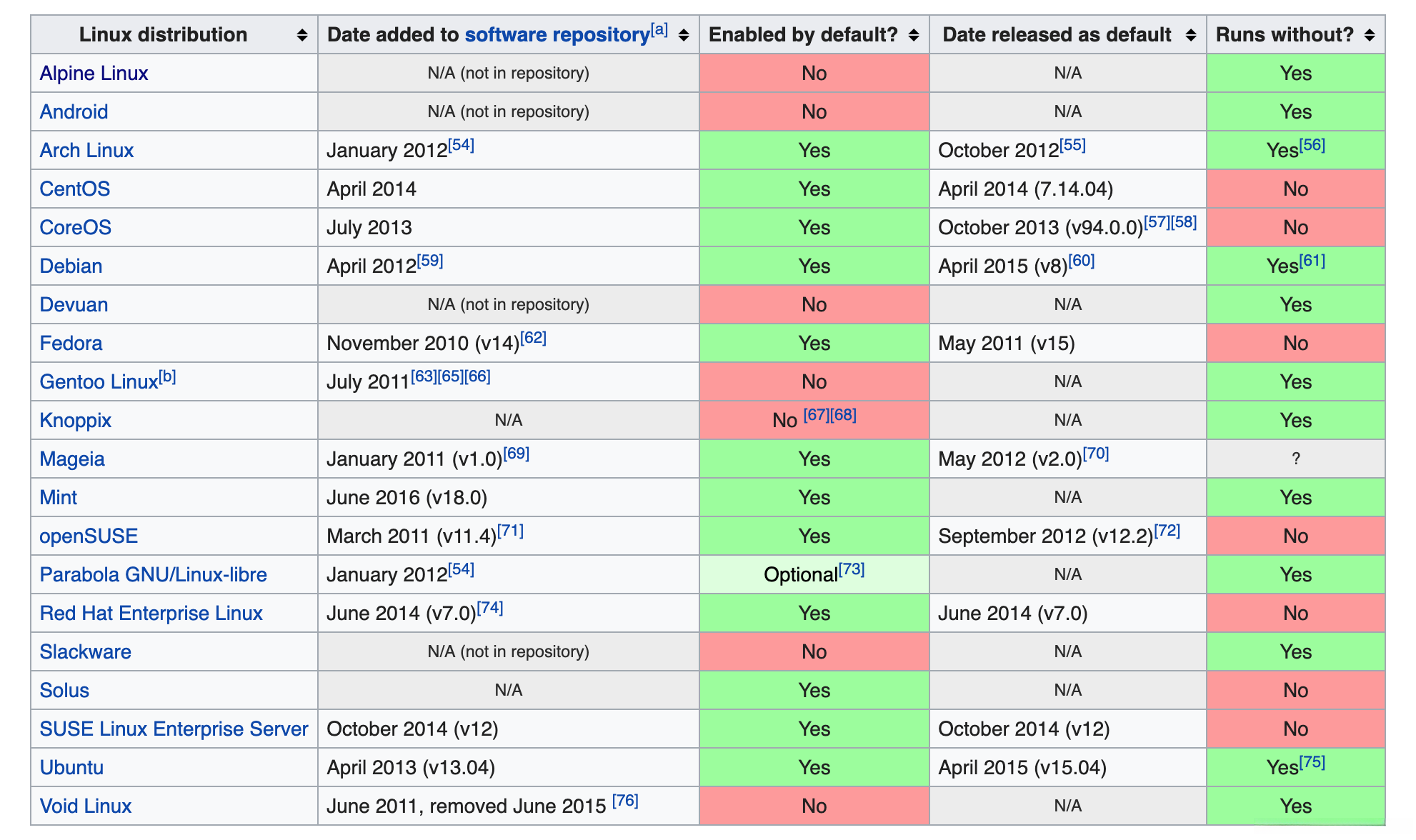Viewport: 1416px width, 840px height.
Task: Sort by Date added to repository arrows
Action: [x=684, y=35]
